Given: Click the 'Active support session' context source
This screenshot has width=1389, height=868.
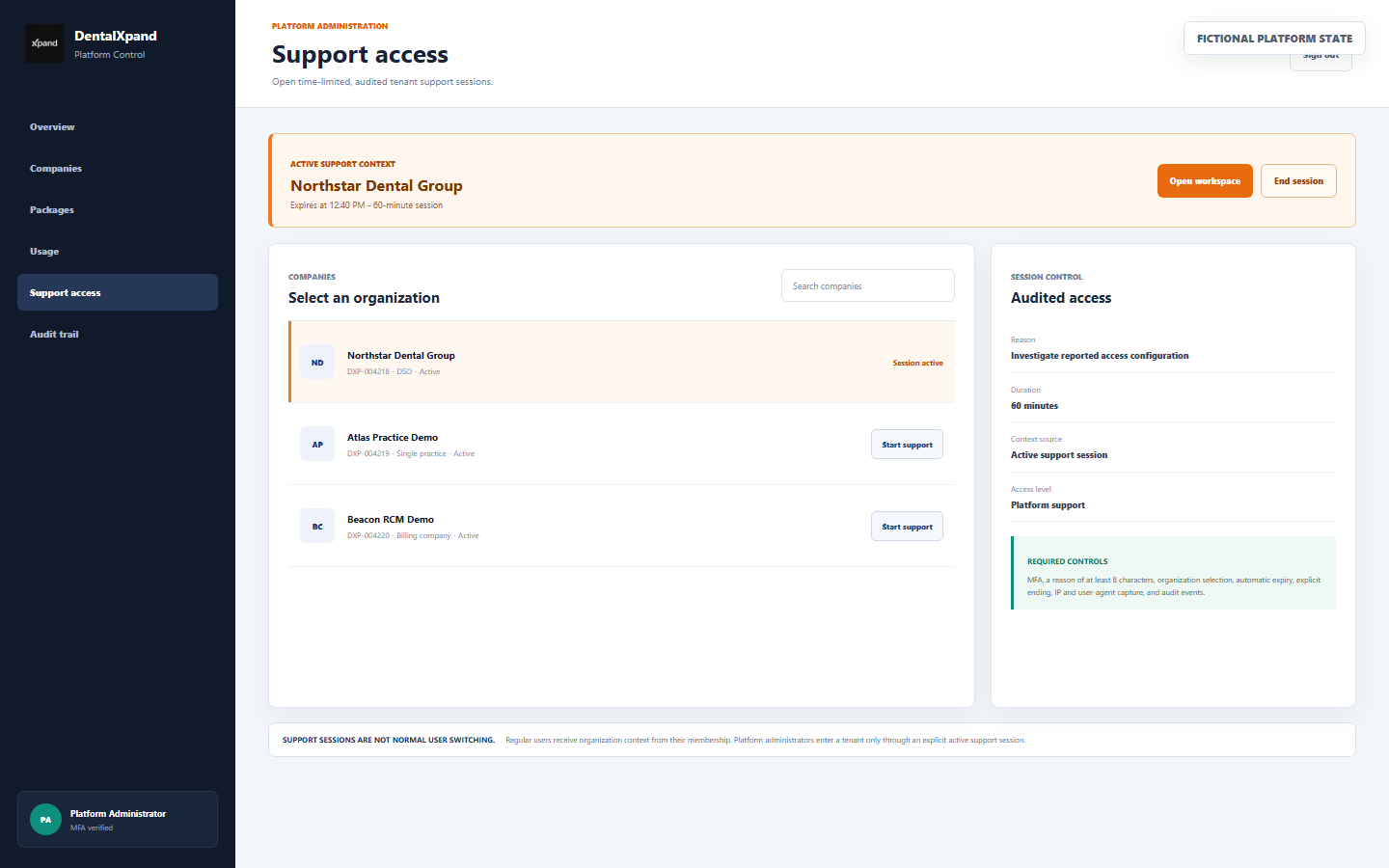Looking at the screenshot, I should 1059,455.
